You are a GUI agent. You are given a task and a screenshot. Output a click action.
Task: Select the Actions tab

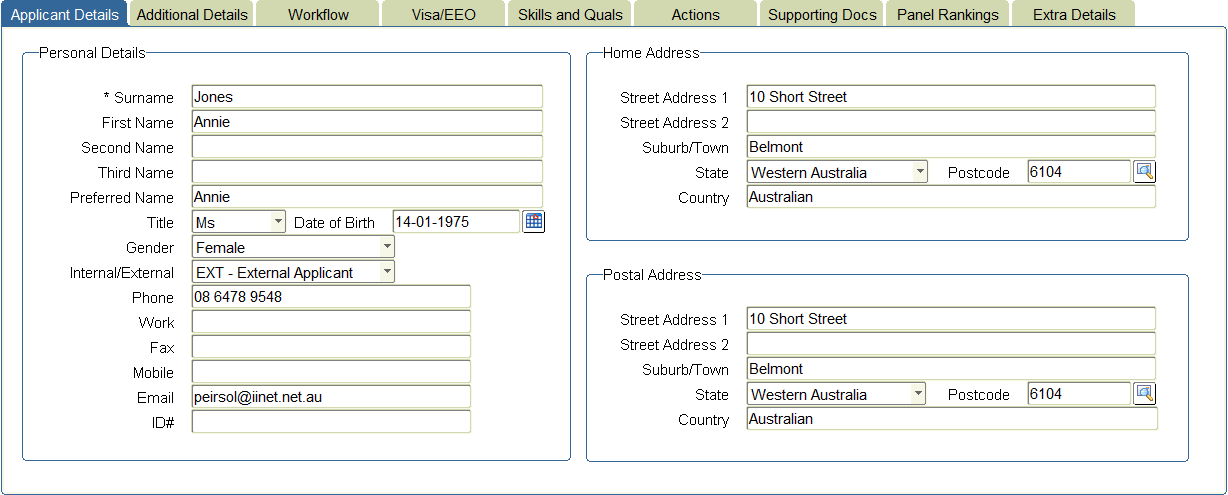click(x=696, y=14)
